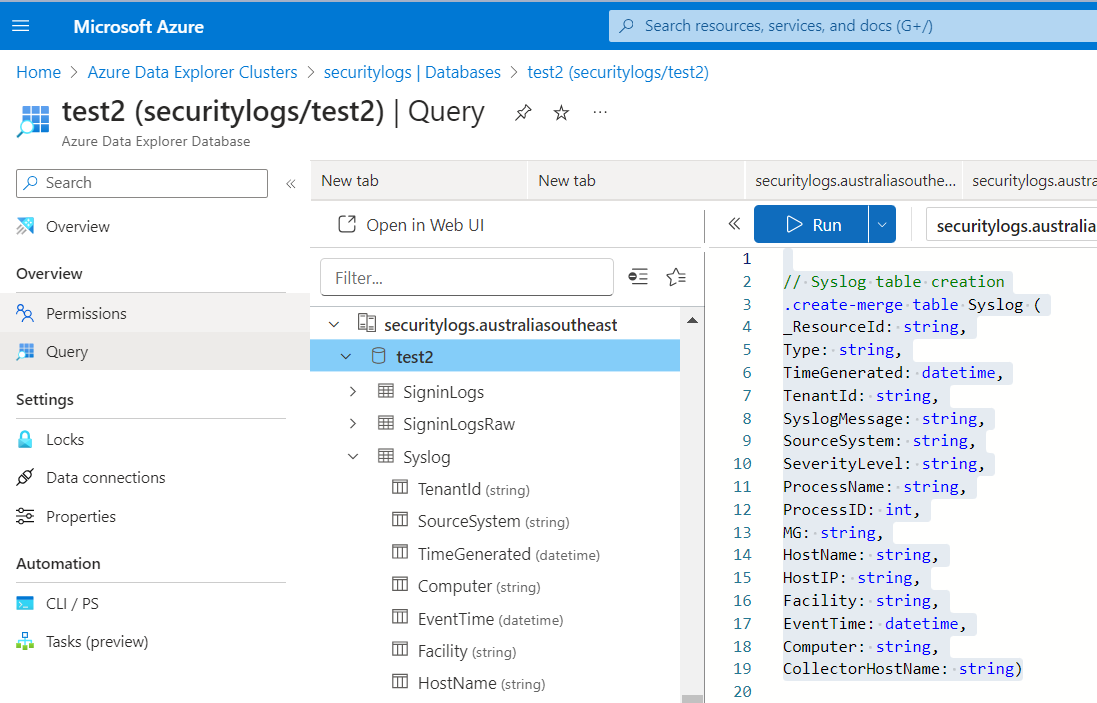
Task: Switch to the securitylogs.australiasouthe... tab
Action: (x=854, y=180)
